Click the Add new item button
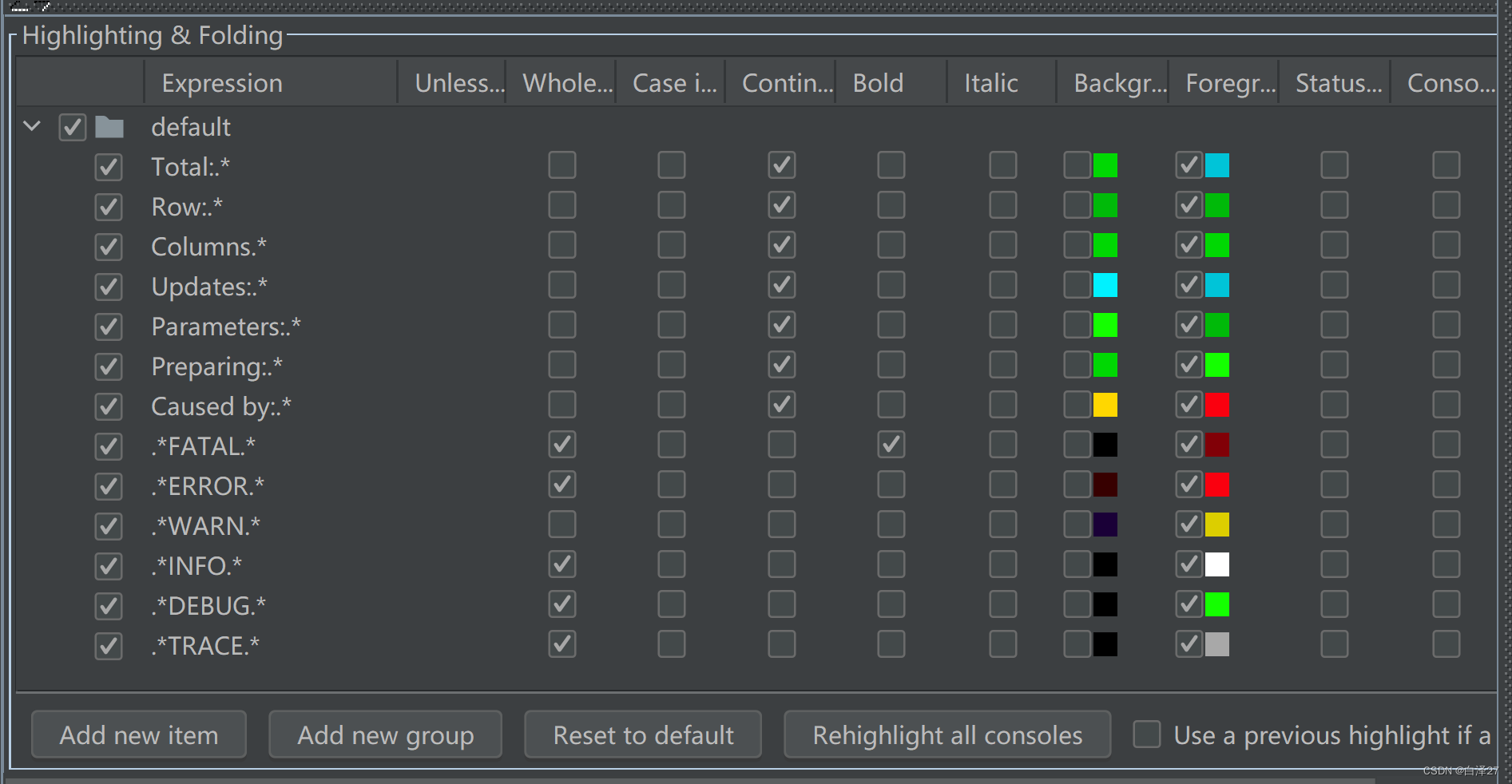The height and width of the screenshot is (784, 1512). click(138, 735)
